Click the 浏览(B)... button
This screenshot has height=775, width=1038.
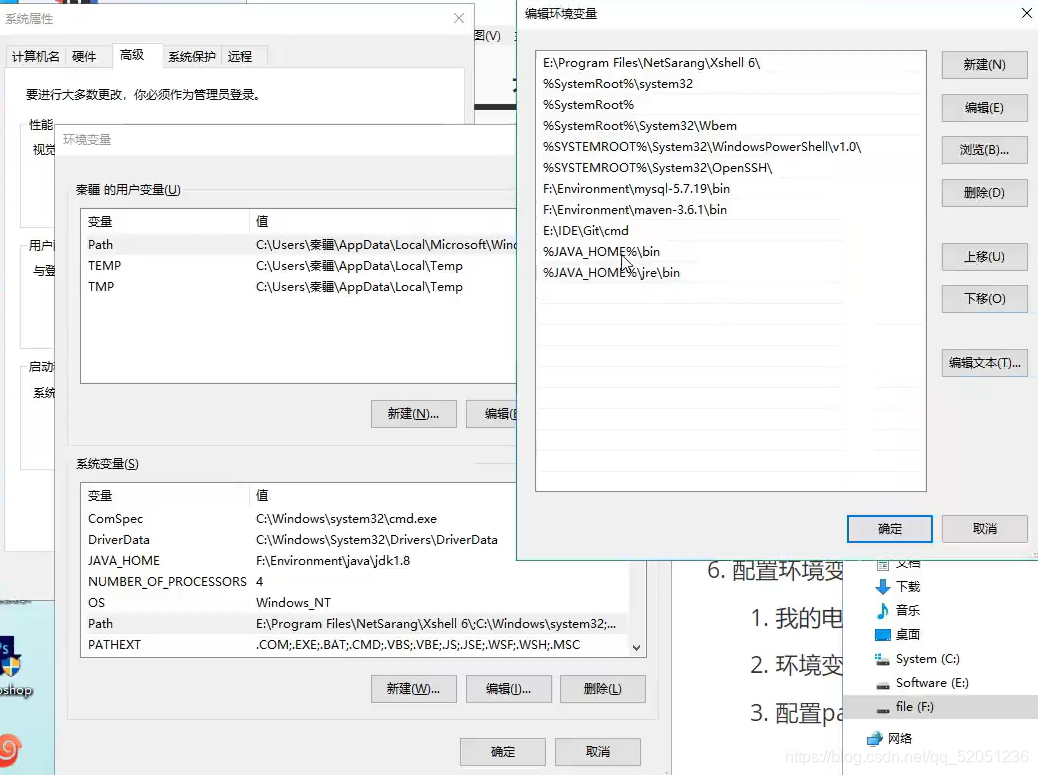pos(984,150)
